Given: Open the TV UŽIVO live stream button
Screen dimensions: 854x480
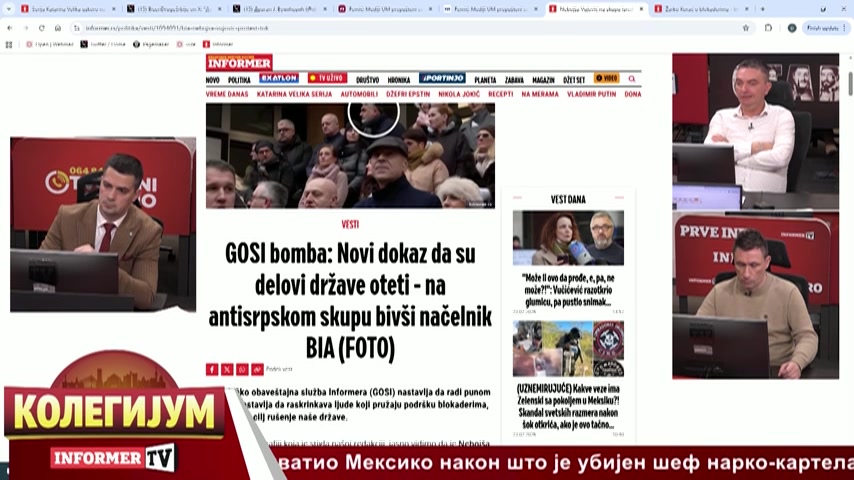Looking at the screenshot, I should coord(326,78).
